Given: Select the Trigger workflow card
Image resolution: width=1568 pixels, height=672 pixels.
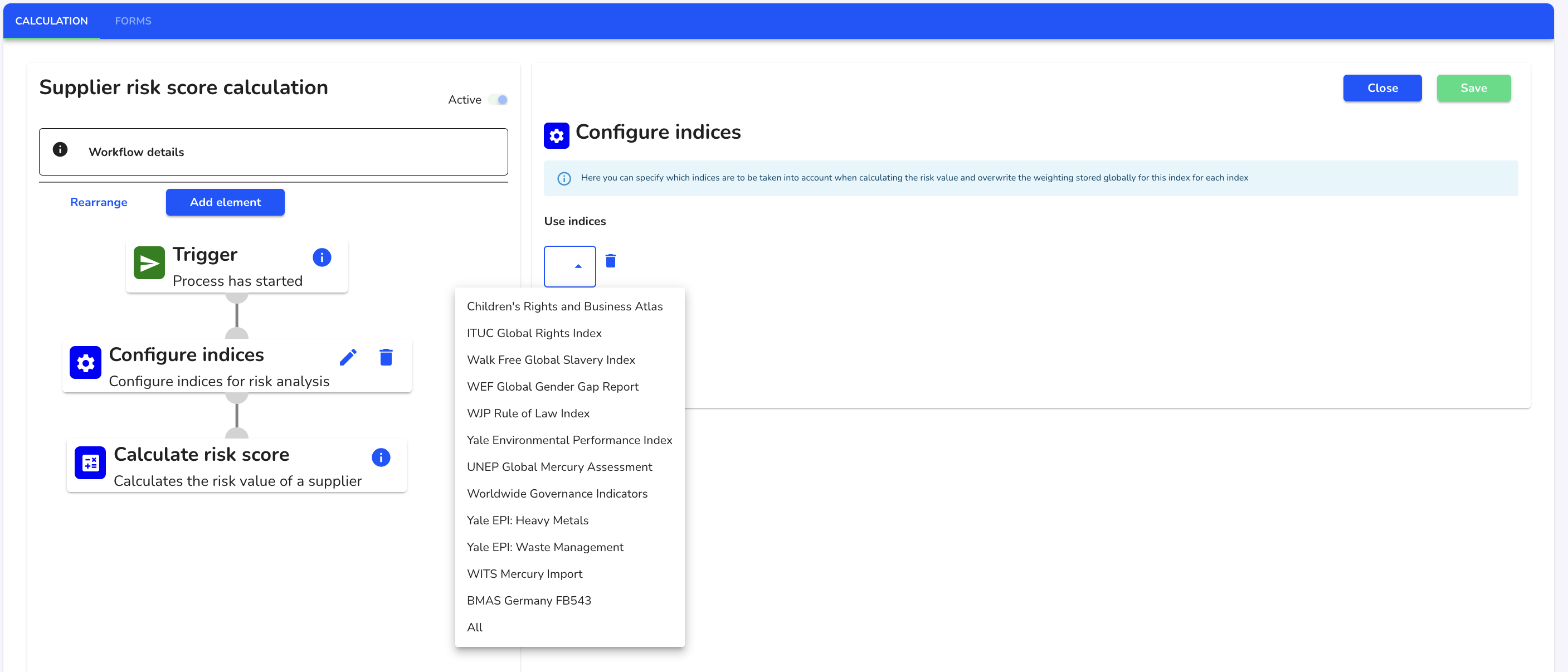Looking at the screenshot, I should (237, 266).
